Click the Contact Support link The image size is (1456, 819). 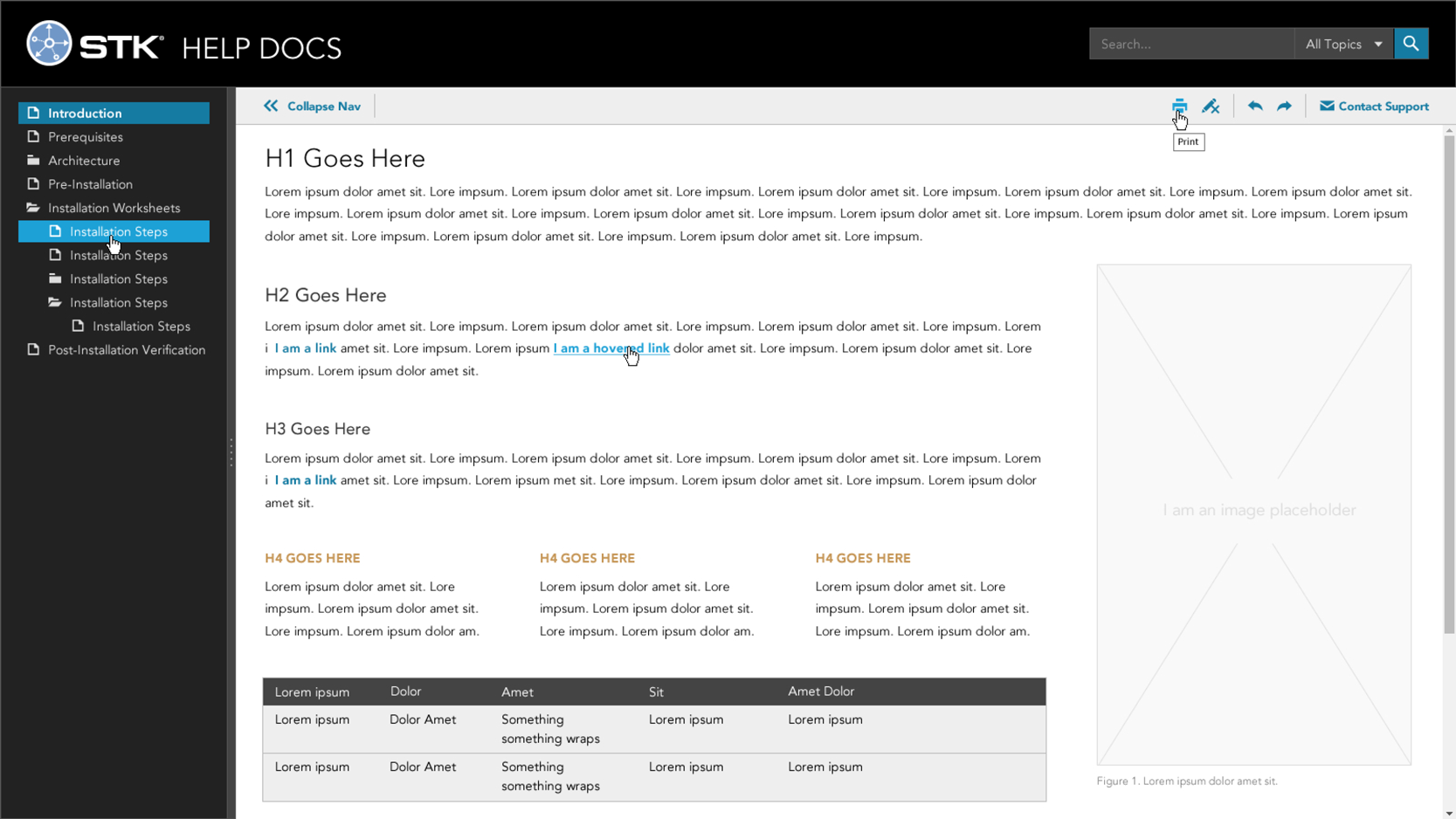click(1384, 107)
